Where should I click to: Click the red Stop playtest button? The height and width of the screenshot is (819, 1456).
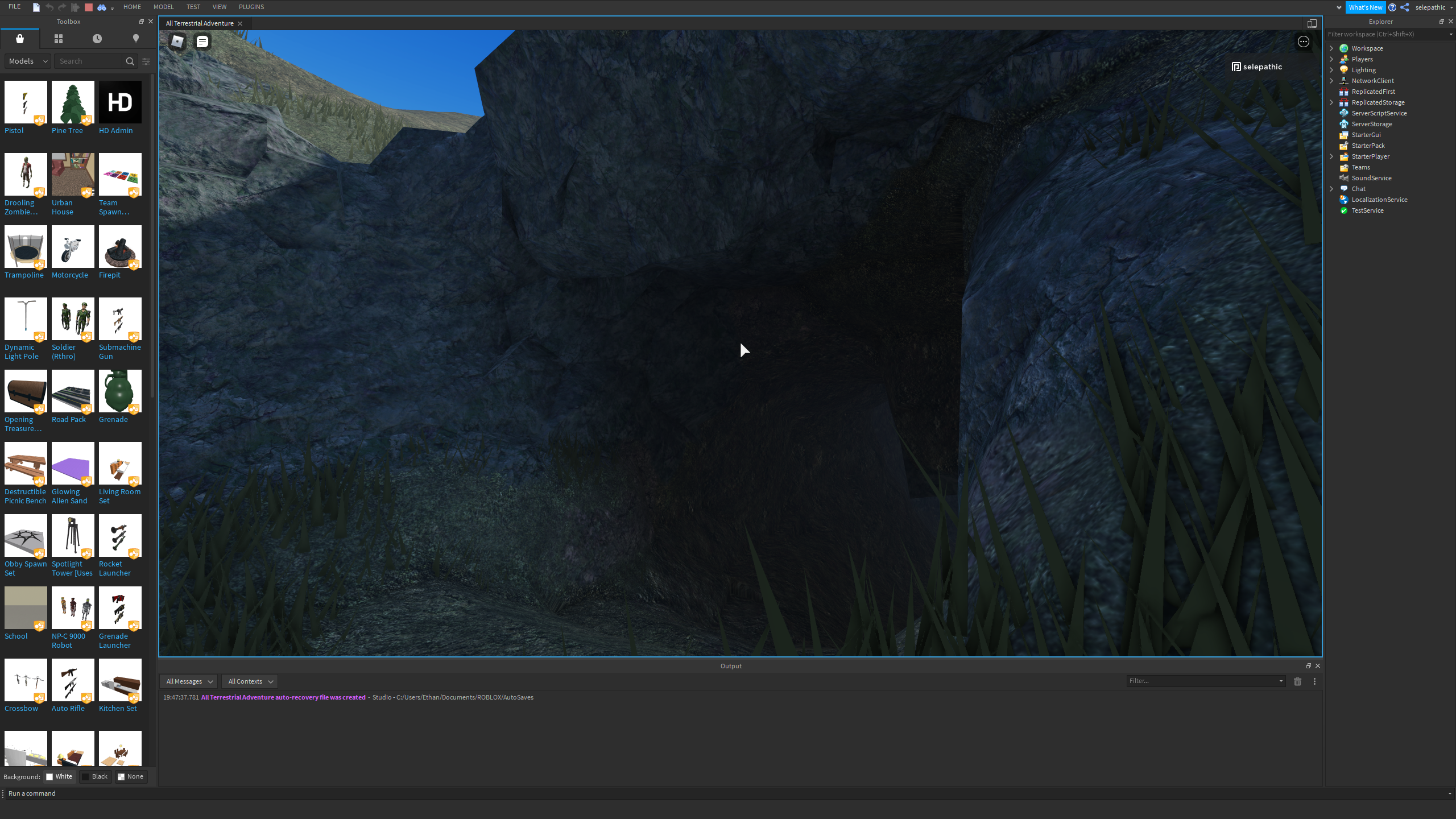(88, 7)
